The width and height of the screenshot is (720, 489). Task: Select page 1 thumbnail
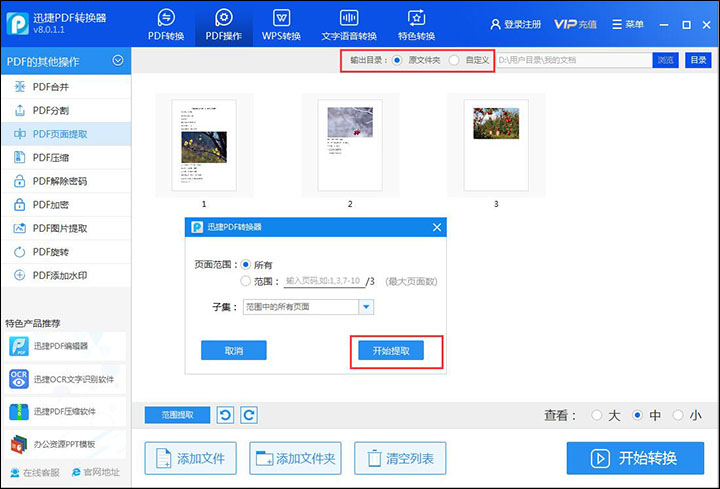click(x=204, y=145)
